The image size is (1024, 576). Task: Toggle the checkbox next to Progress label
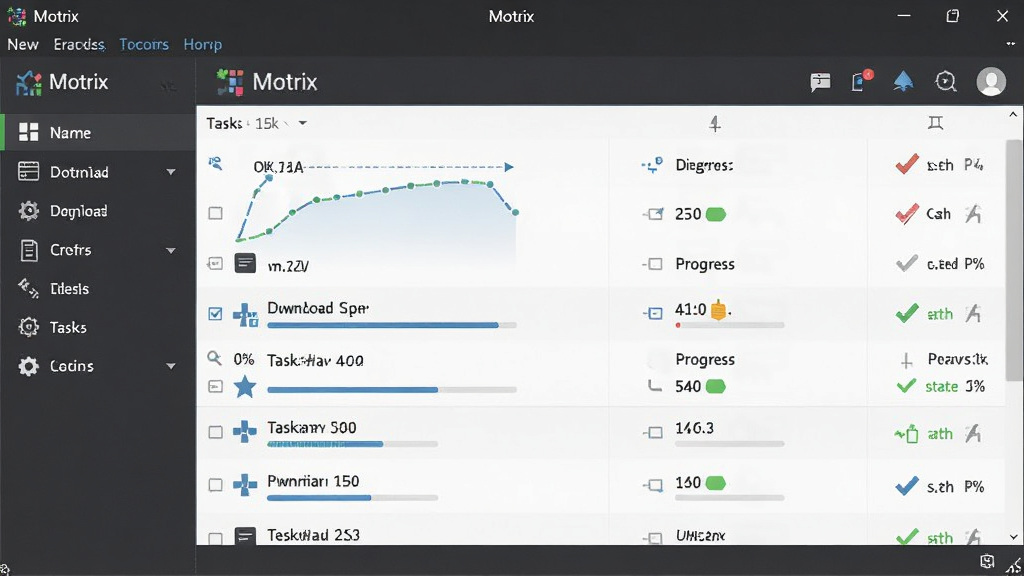tap(652, 264)
